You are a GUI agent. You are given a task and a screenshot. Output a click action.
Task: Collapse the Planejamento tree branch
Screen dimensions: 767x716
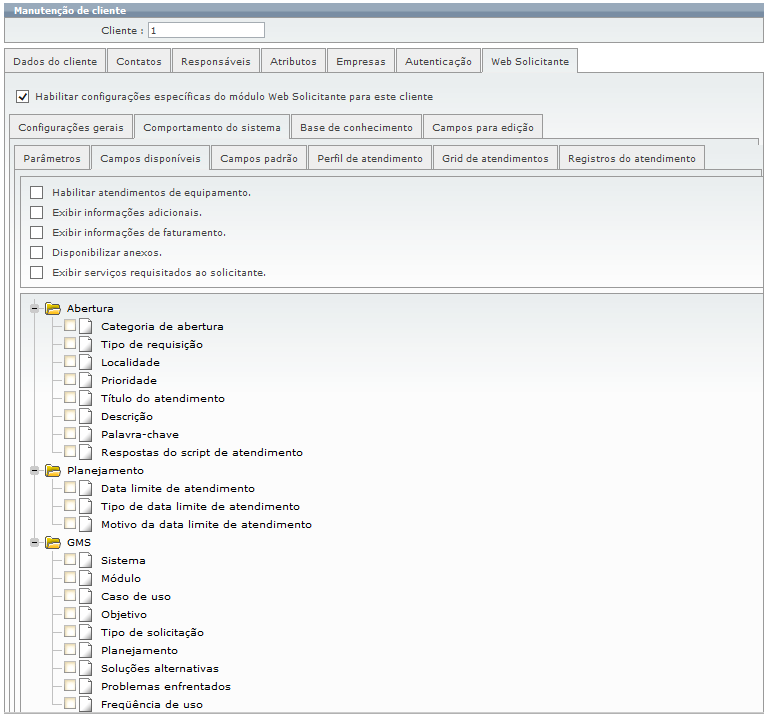coord(35,470)
